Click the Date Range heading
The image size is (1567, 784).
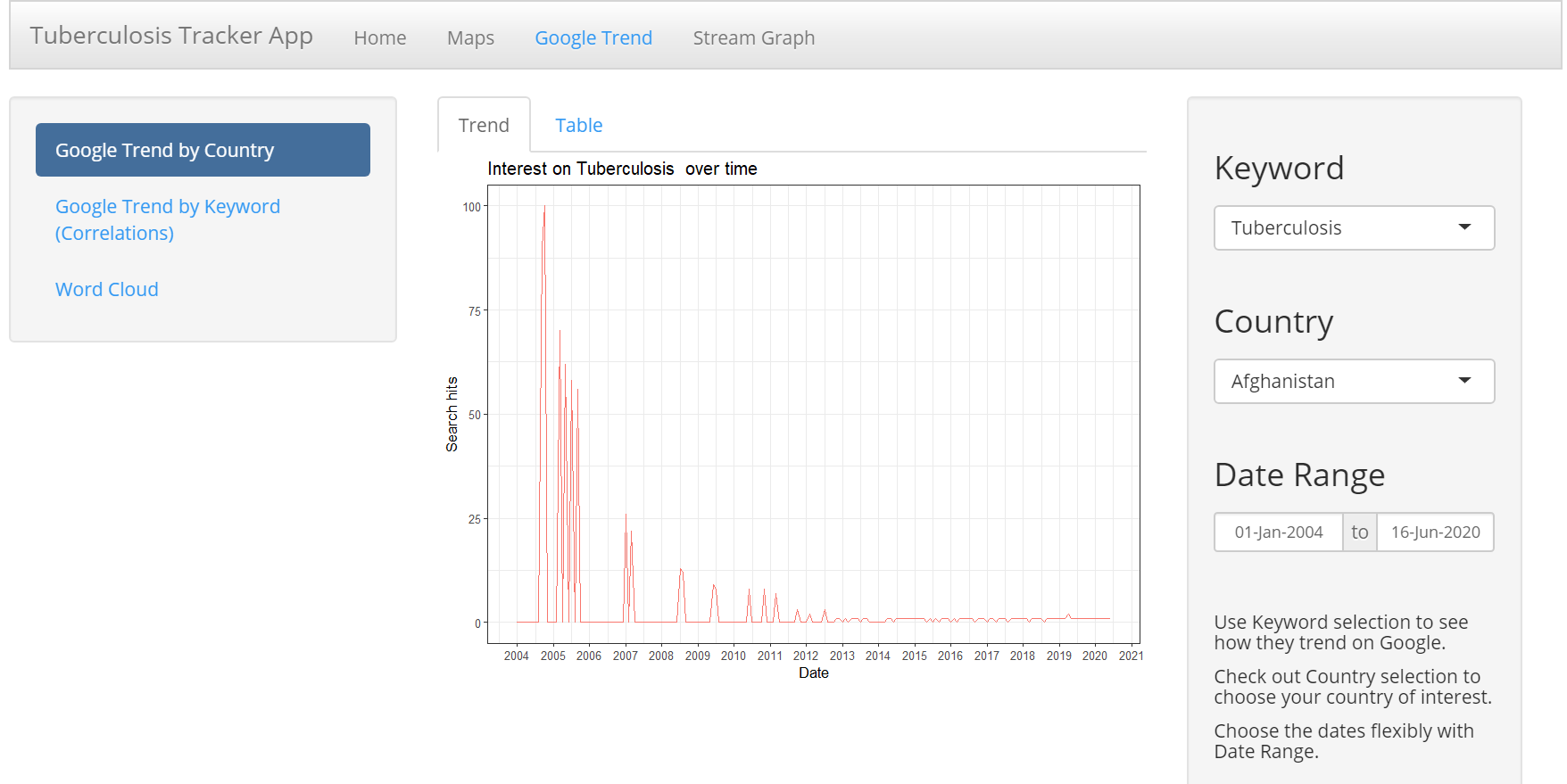(1299, 475)
